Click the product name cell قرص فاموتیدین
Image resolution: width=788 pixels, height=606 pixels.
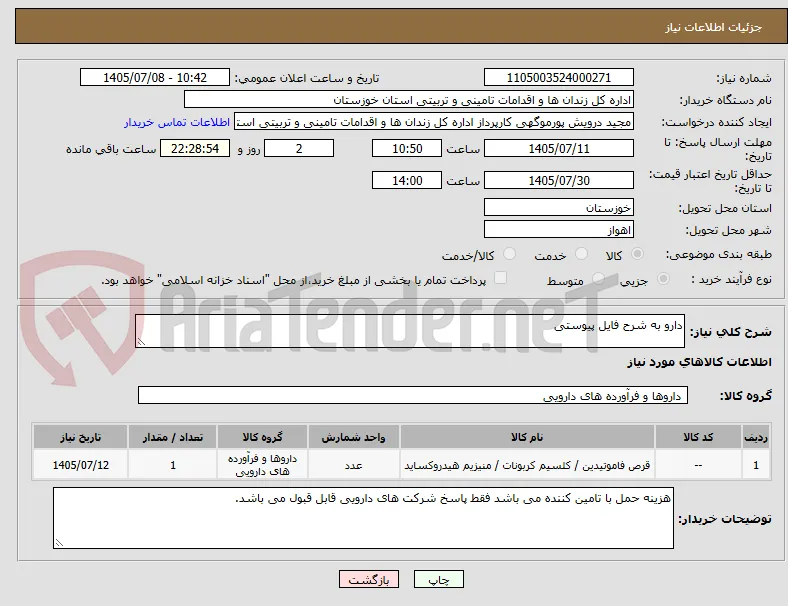(x=527, y=465)
